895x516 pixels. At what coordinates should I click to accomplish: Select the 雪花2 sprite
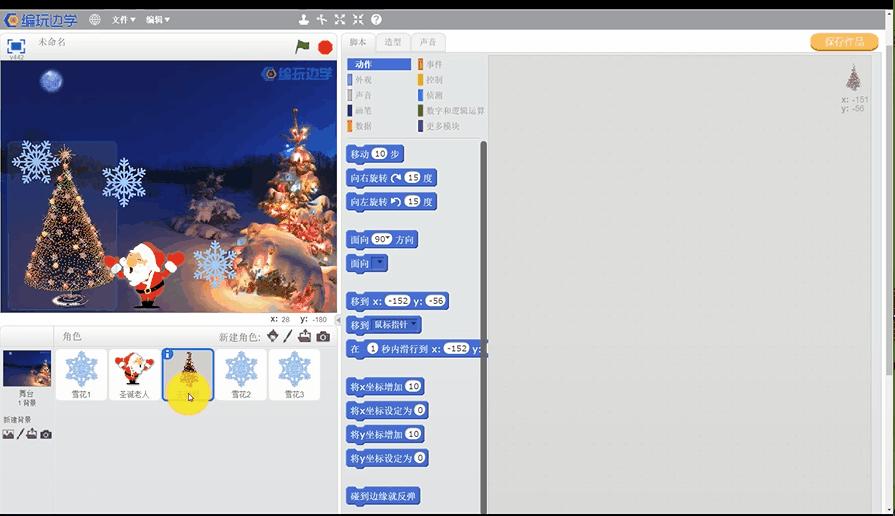coord(241,374)
